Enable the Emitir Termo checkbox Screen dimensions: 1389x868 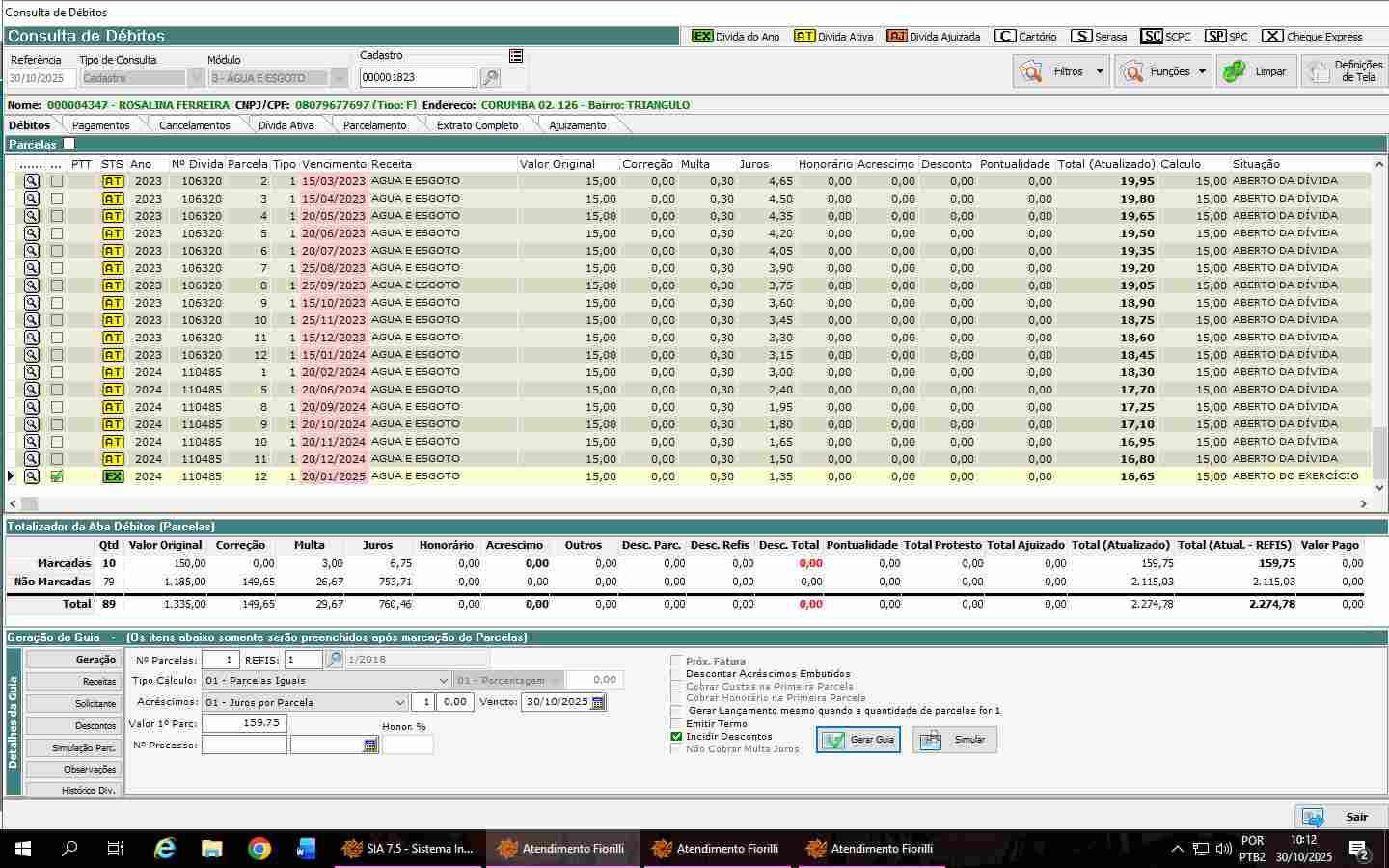coord(676,723)
